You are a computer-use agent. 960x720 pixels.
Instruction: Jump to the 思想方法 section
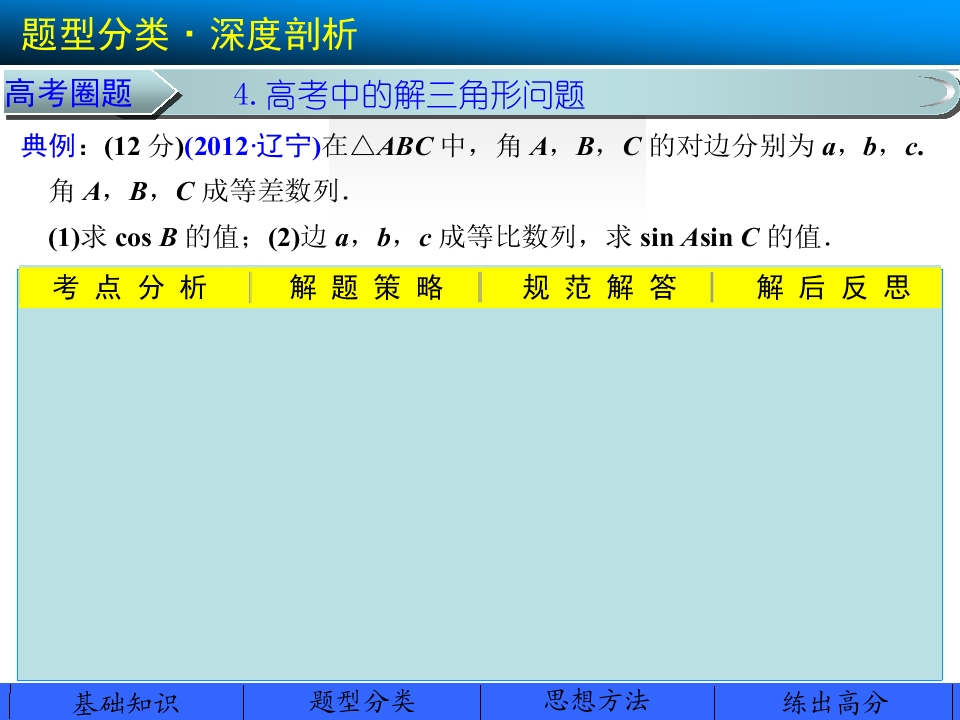pyautogui.click(x=597, y=702)
